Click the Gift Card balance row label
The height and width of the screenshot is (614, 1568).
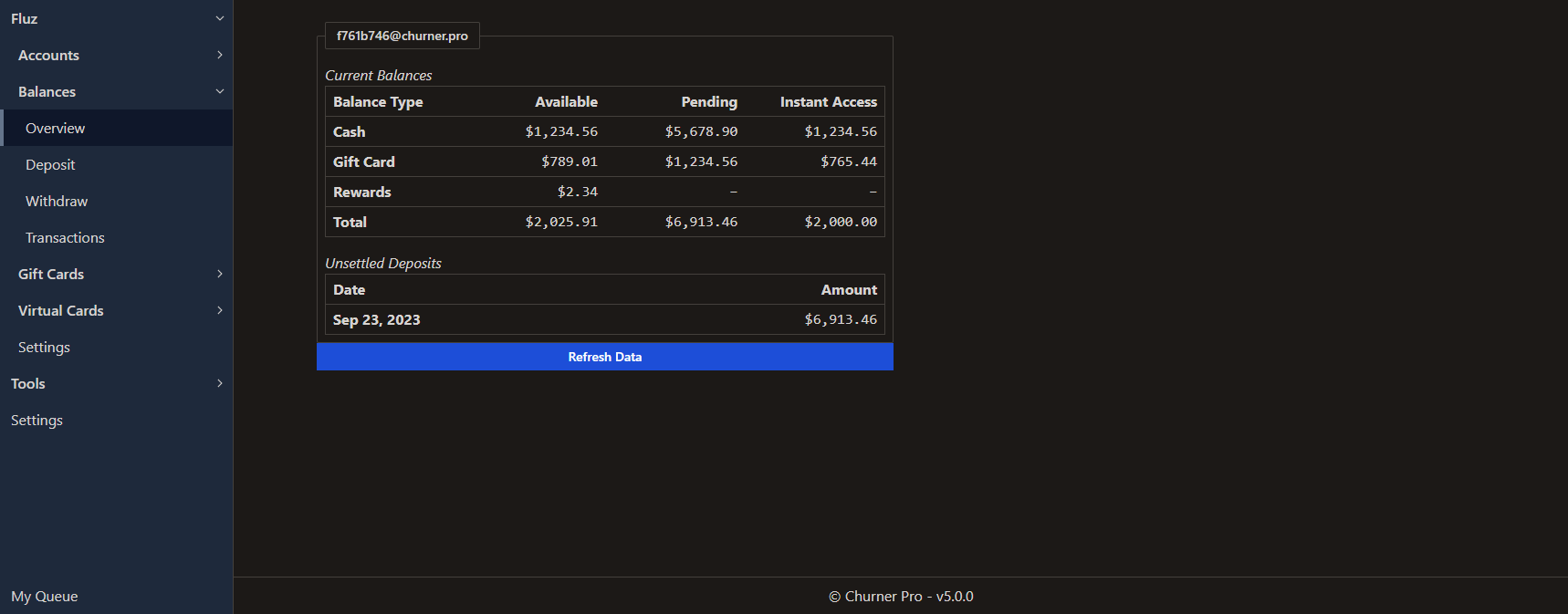point(363,161)
